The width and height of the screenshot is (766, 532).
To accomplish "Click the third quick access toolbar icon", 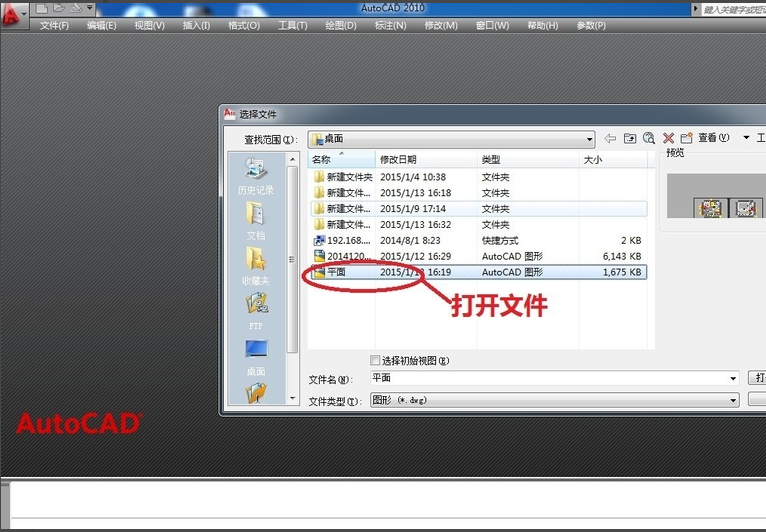I will tap(76, 8).
